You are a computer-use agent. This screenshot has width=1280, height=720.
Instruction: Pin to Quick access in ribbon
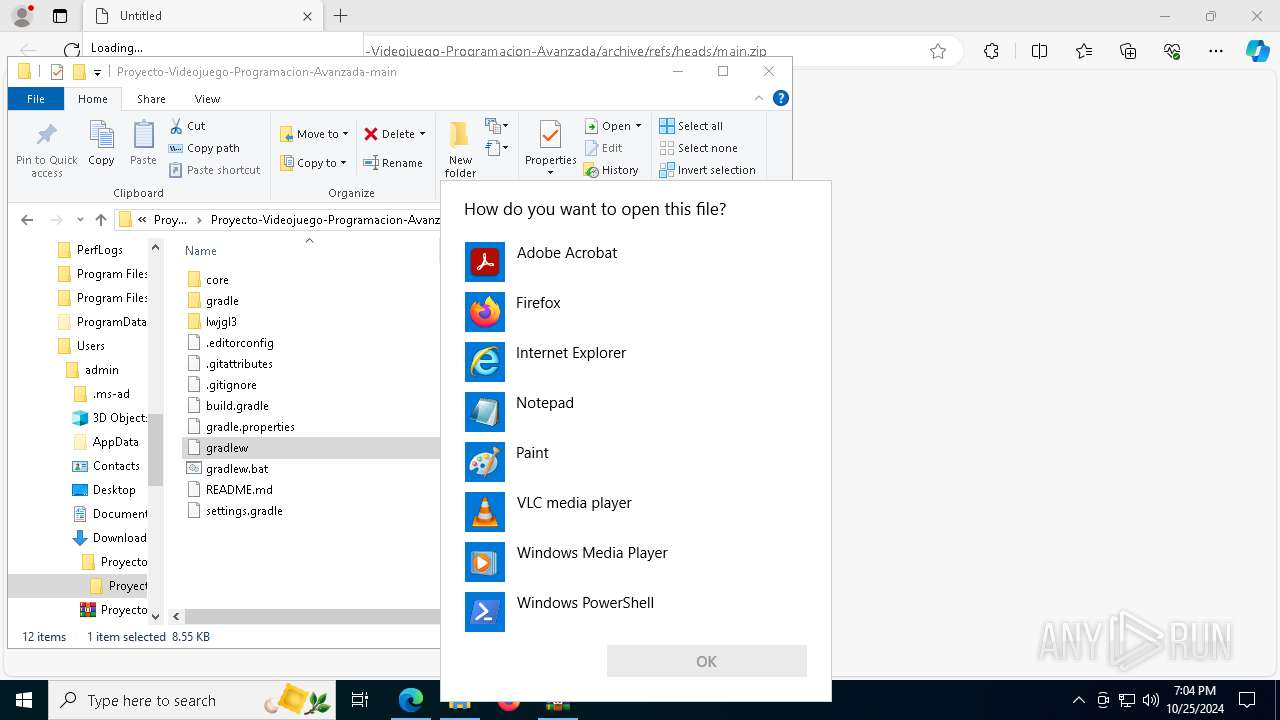[47, 149]
